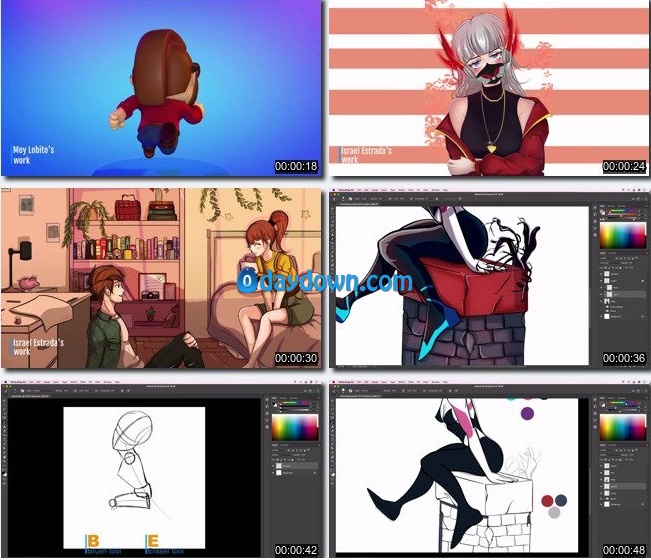Click Background layer name in 00:00:42 frame
The height and width of the screenshot is (560, 651).
[288, 473]
